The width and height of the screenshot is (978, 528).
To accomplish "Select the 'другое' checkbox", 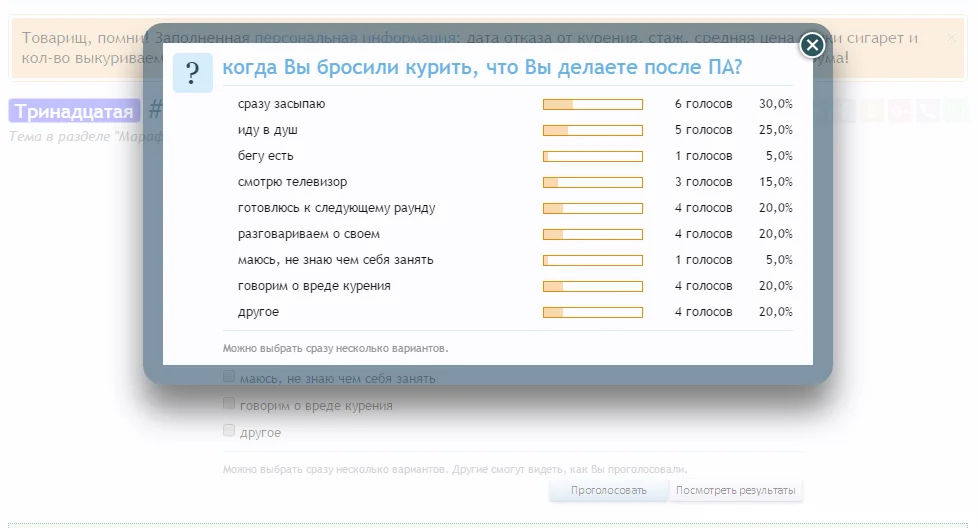I will [229, 431].
